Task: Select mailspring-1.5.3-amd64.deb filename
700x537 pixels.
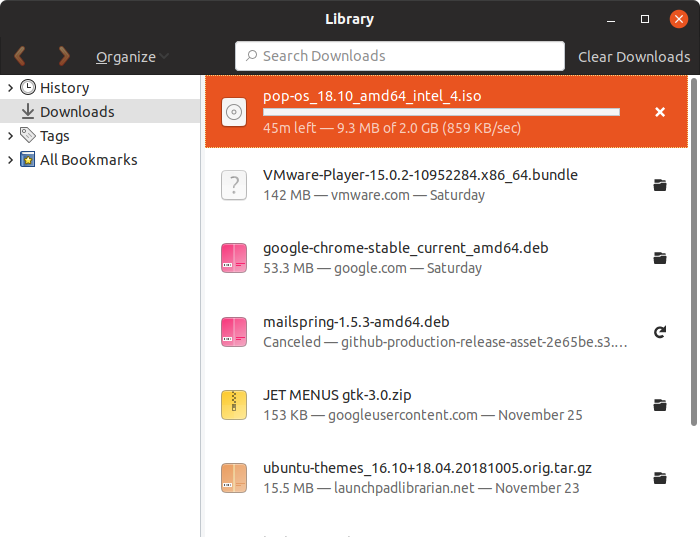Action: (356, 322)
